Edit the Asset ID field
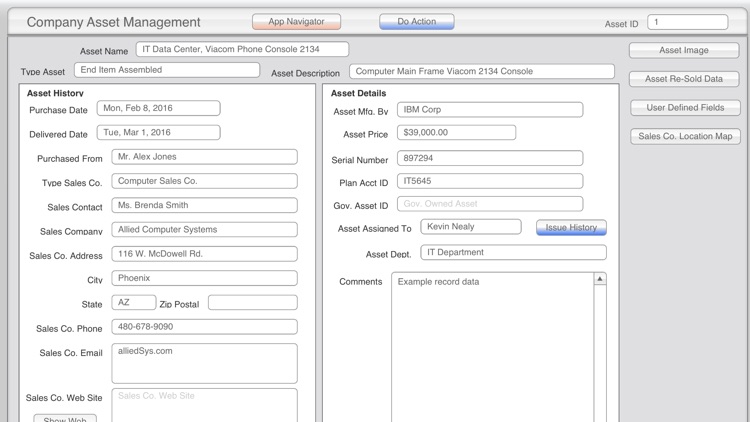 point(692,21)
